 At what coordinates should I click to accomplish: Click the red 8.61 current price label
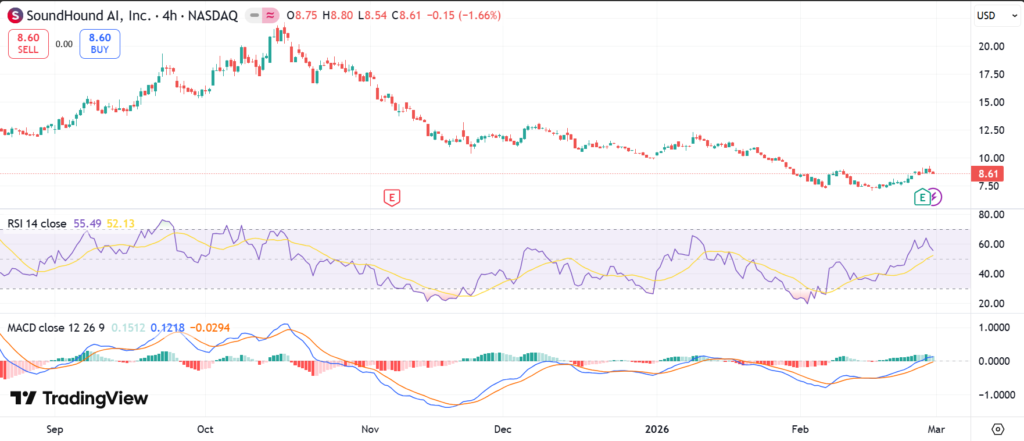pyautogui.click(x=988, y=173)
